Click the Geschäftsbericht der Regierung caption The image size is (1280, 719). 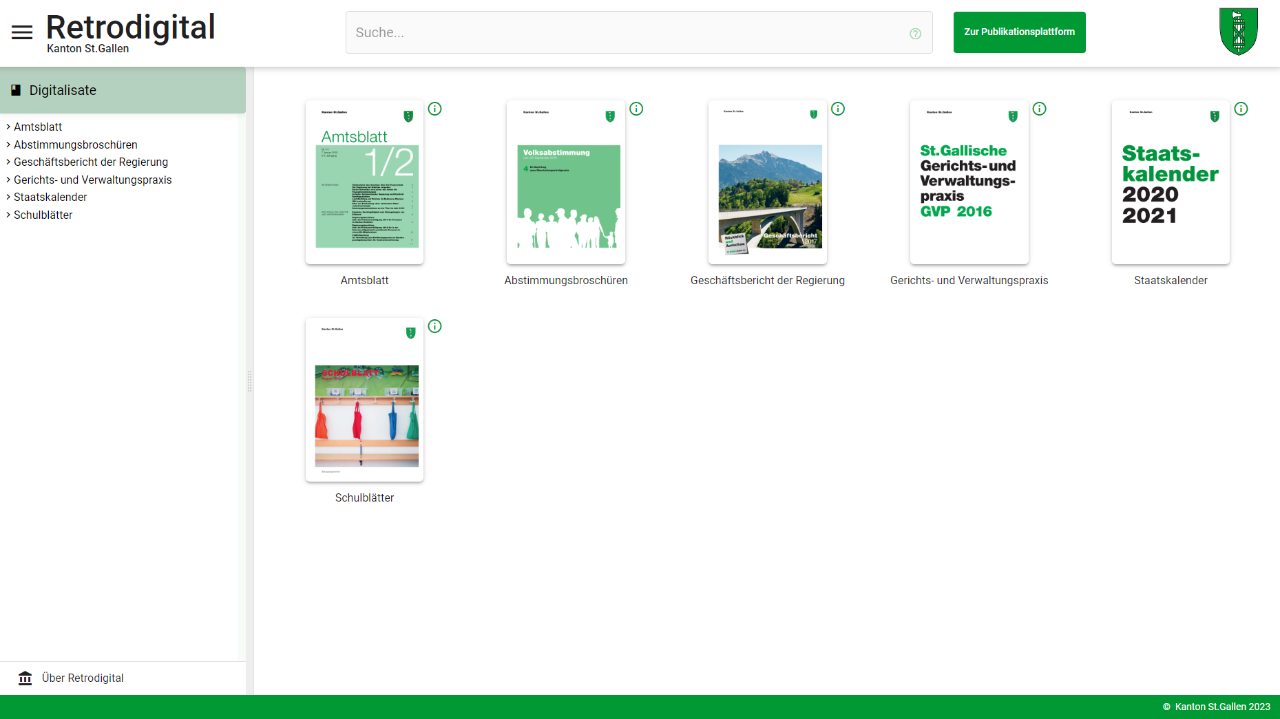click(768, 281)
